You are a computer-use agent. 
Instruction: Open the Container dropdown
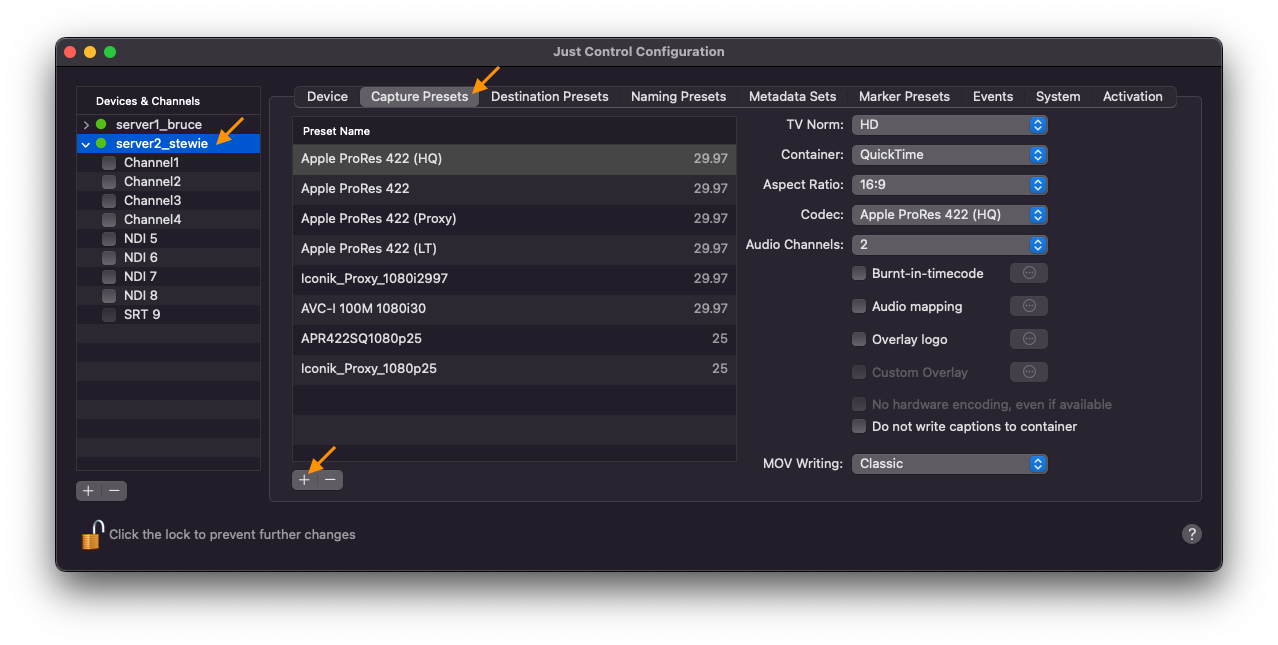(949, 155)
